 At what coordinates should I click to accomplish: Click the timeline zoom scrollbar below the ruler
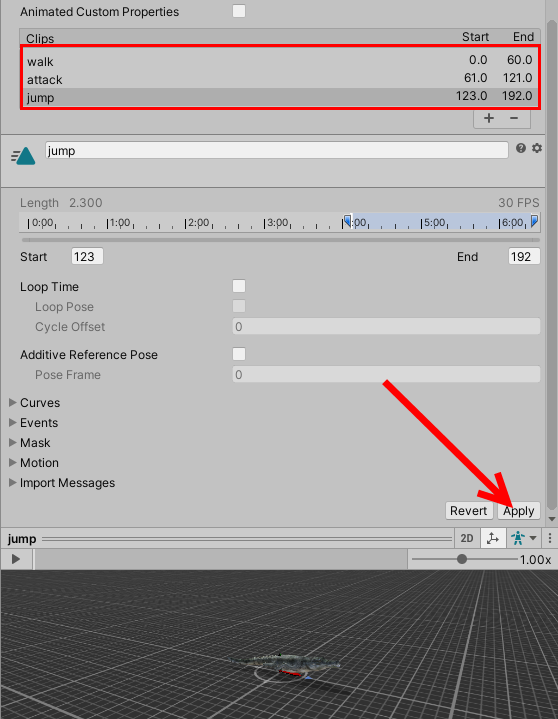pos(281,239)
